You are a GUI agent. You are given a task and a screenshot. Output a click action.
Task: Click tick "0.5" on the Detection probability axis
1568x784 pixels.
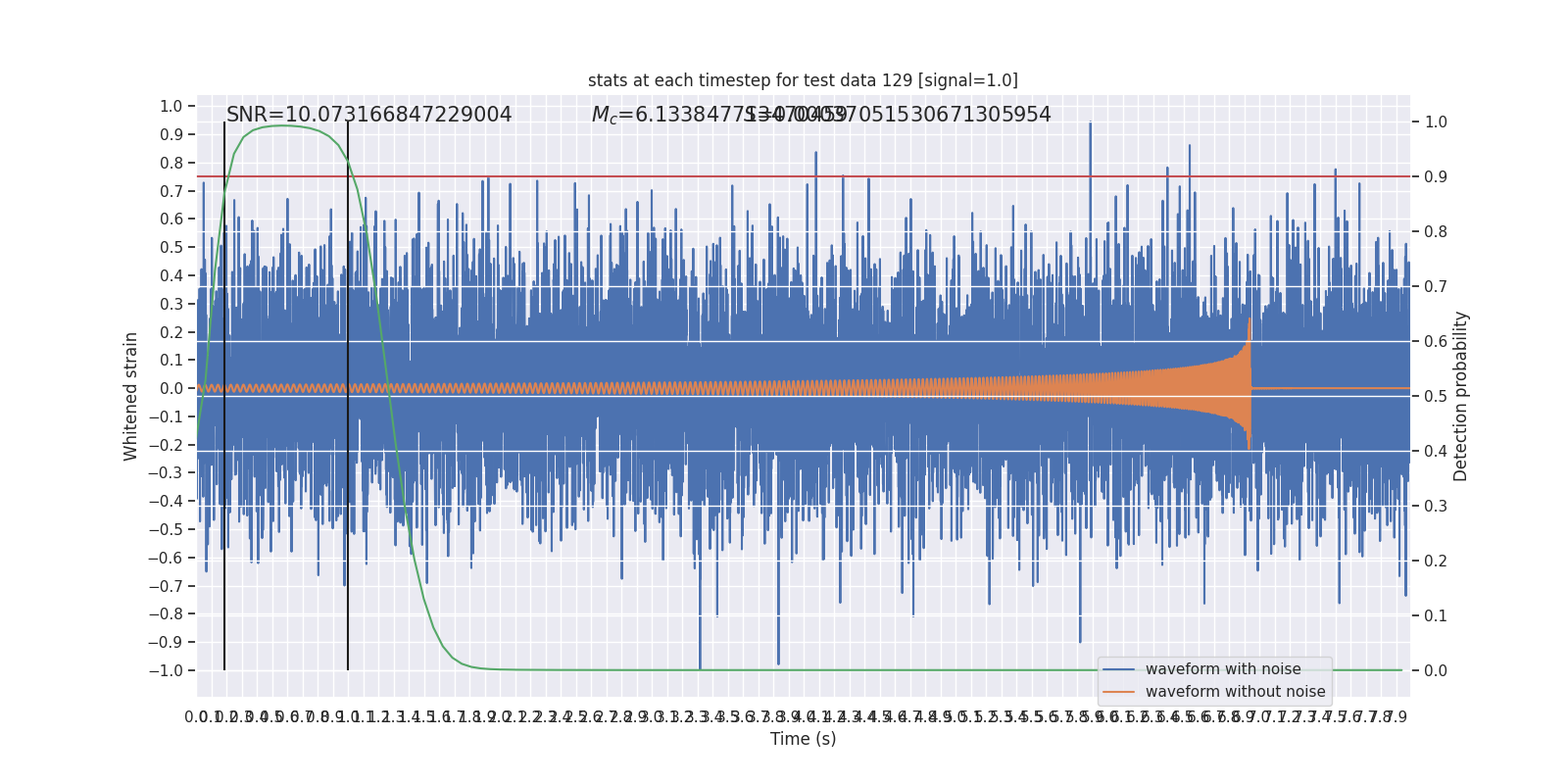coord(1436,396)
